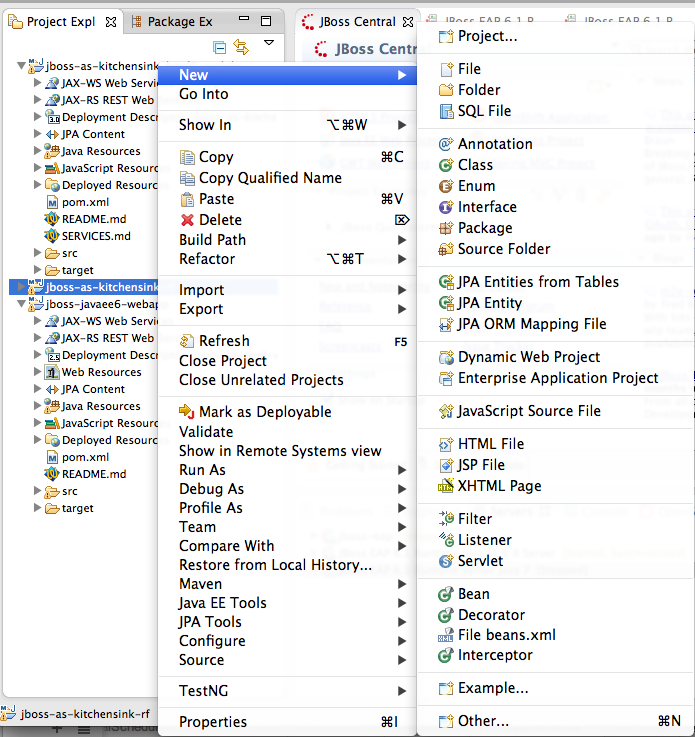Select Restore from Local History...
This screenshot has height=737, width=695.
[288, 565]
